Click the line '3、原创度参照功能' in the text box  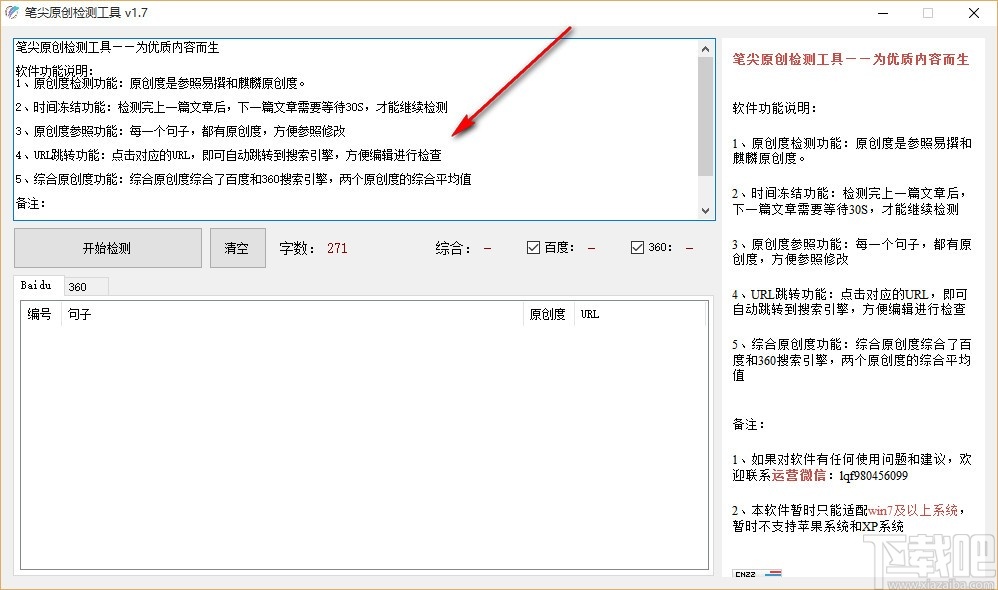point(181,131)
